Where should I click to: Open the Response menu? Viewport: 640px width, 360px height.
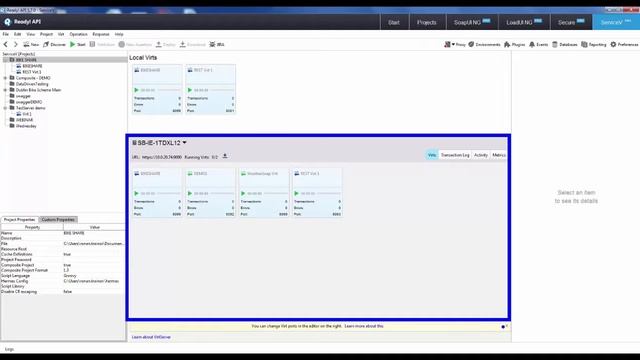pyautogui.click(x=101, y=34)
